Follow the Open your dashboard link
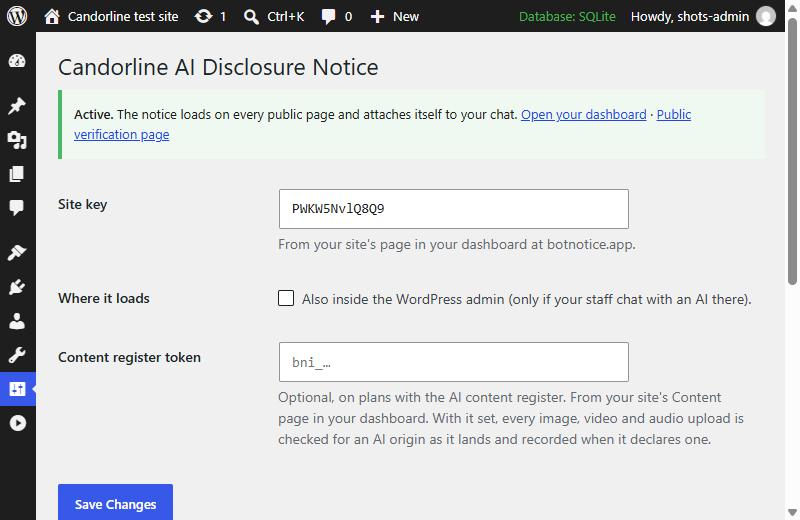800x520 pixels. click(x=583, y=114)
